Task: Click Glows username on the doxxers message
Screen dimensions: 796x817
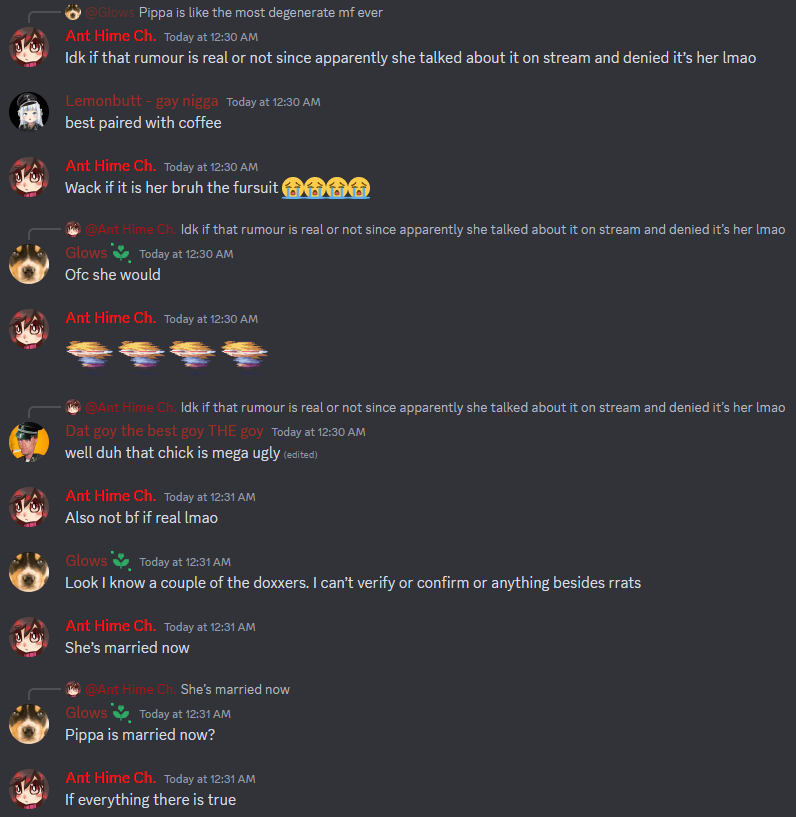Action: (86, 561)
